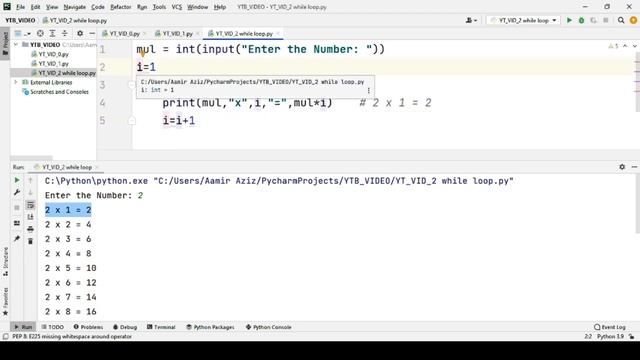Toggle the Project side tab
This screenshot has height=360, width=640.
(5, 43)
